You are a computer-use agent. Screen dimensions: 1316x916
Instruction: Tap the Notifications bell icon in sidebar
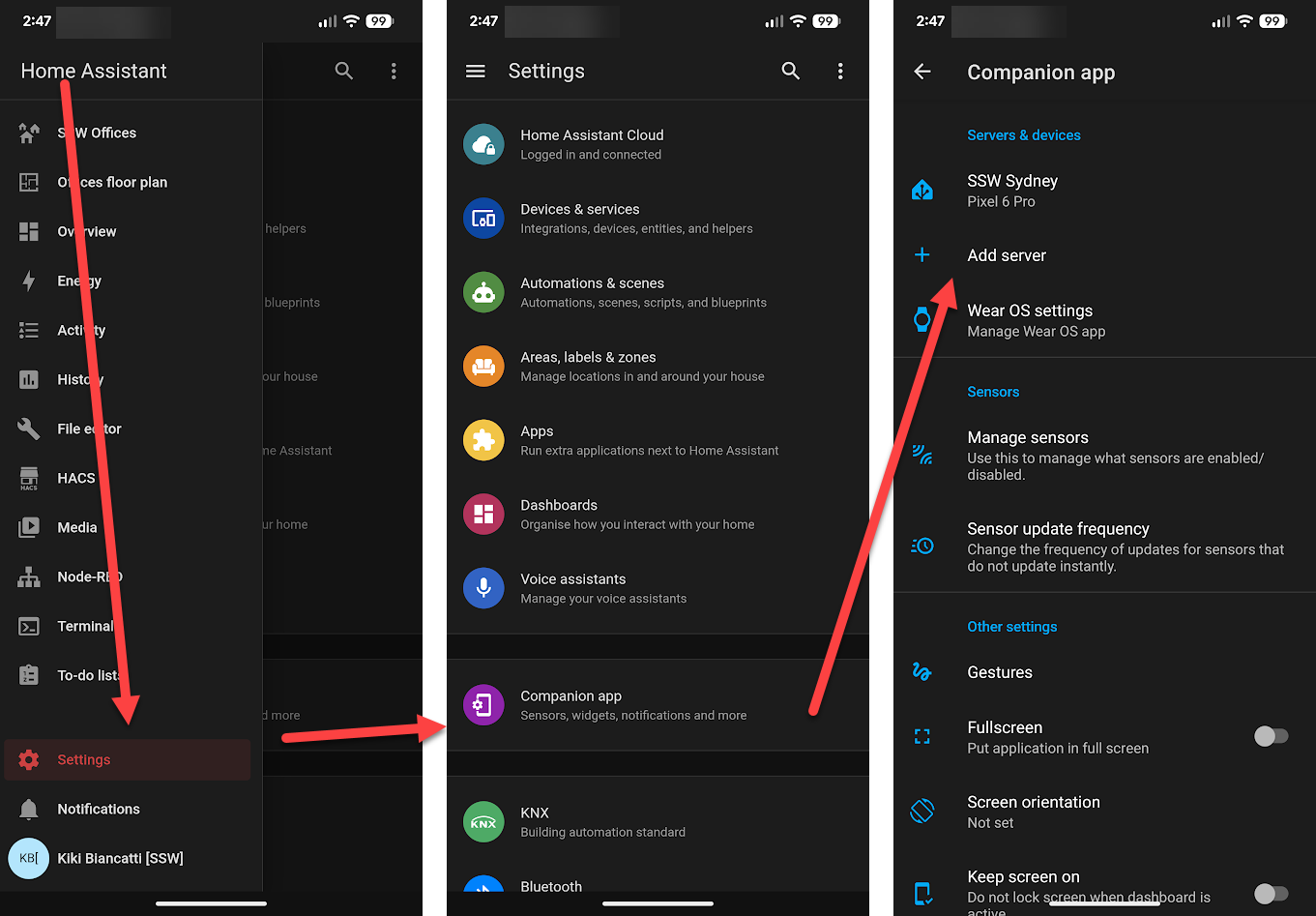point(29,809)
